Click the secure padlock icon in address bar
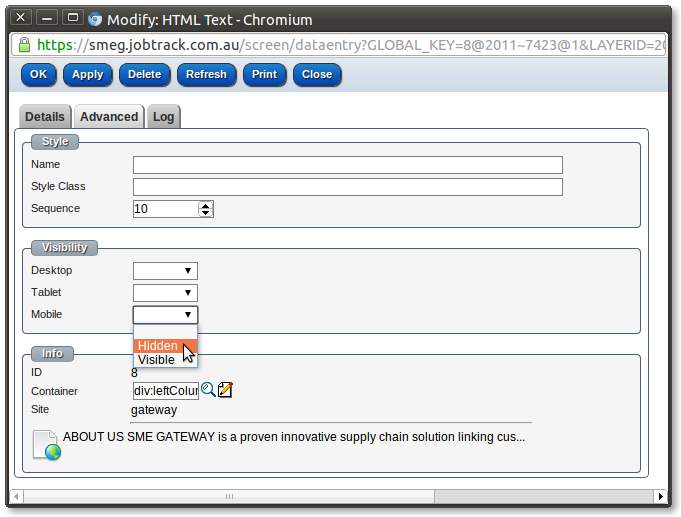Image resolution: width=681 pixels, height=517 pixels. coord(25,45)
